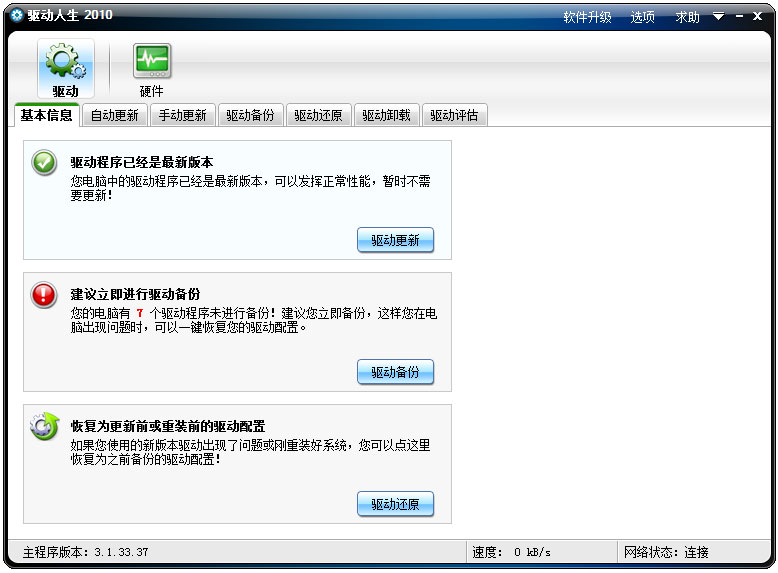Open the 驱动卸载 tab
778x573 pixels.
(387, 115)
